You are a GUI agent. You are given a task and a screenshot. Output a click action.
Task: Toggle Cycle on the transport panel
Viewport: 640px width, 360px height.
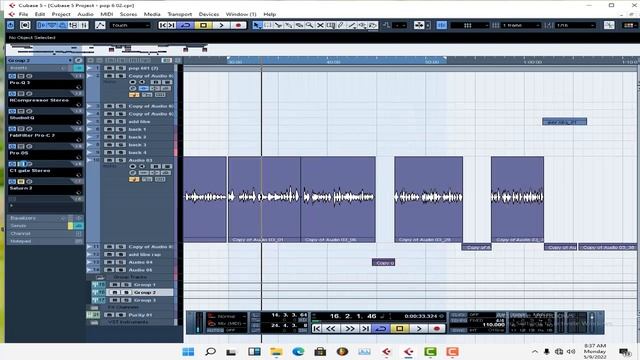pyautogui.click(x=381, y=329)
